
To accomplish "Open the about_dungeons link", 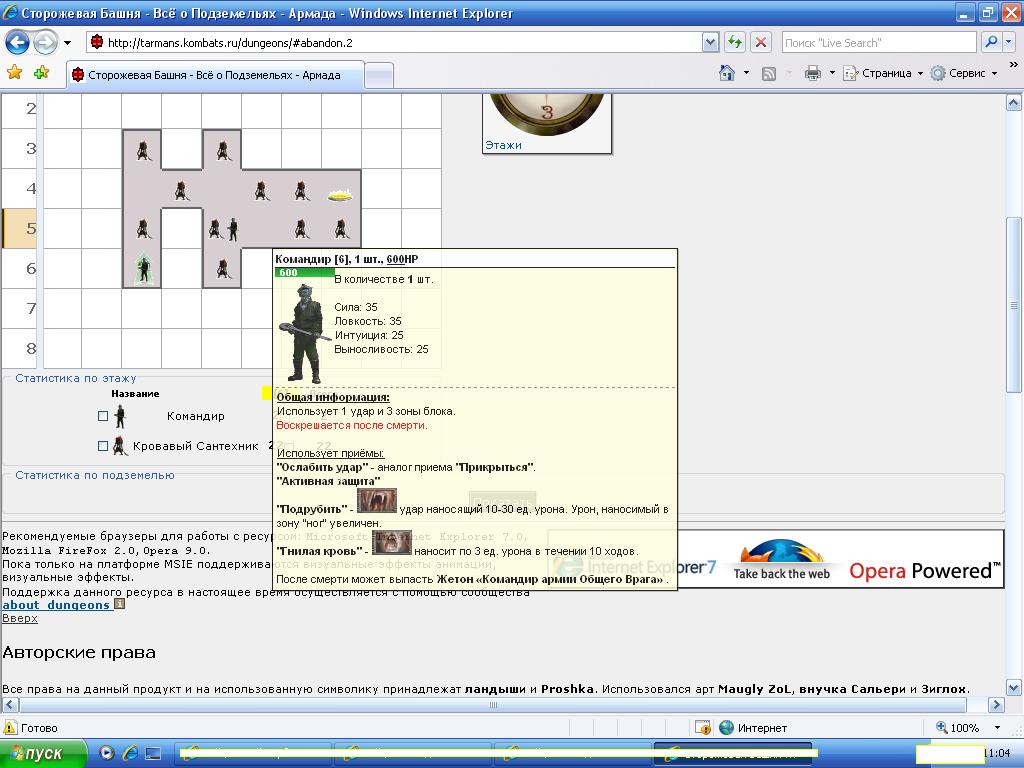I will [x=56, y=605].
